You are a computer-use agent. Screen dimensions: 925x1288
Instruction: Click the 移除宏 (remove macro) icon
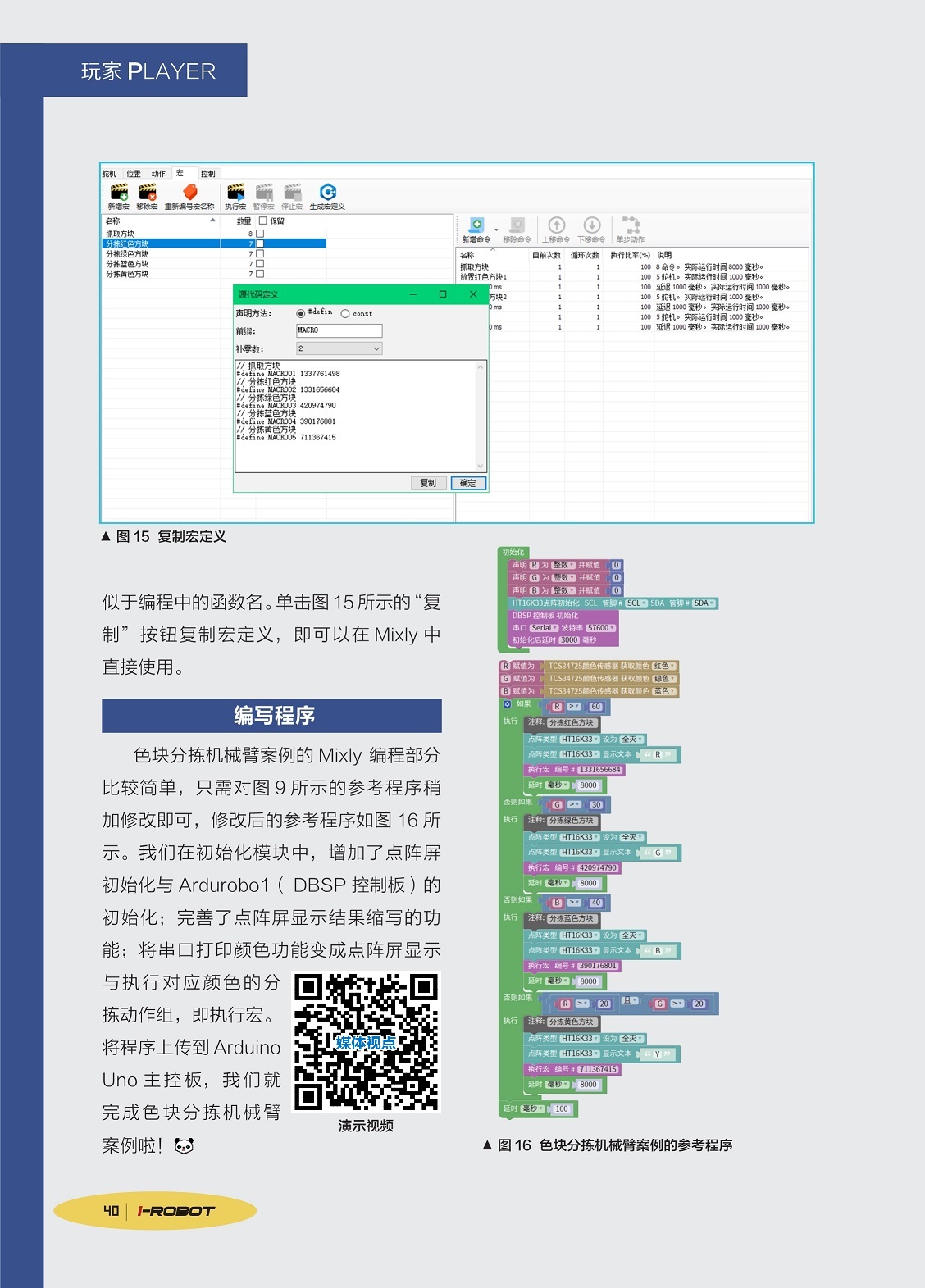pos(147,193)
